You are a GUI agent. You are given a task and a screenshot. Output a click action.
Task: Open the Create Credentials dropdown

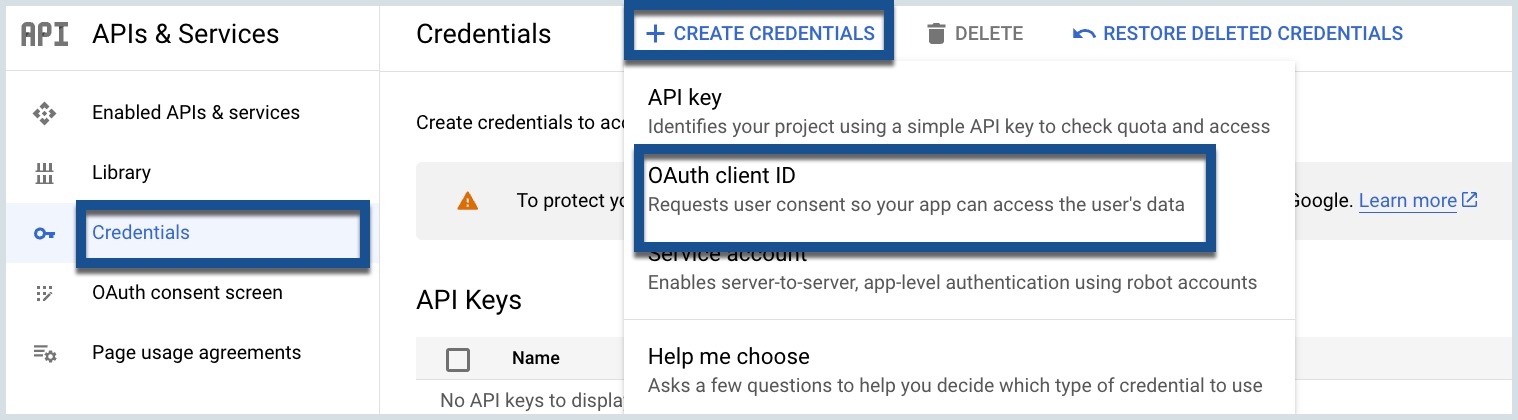click(760, 34)
